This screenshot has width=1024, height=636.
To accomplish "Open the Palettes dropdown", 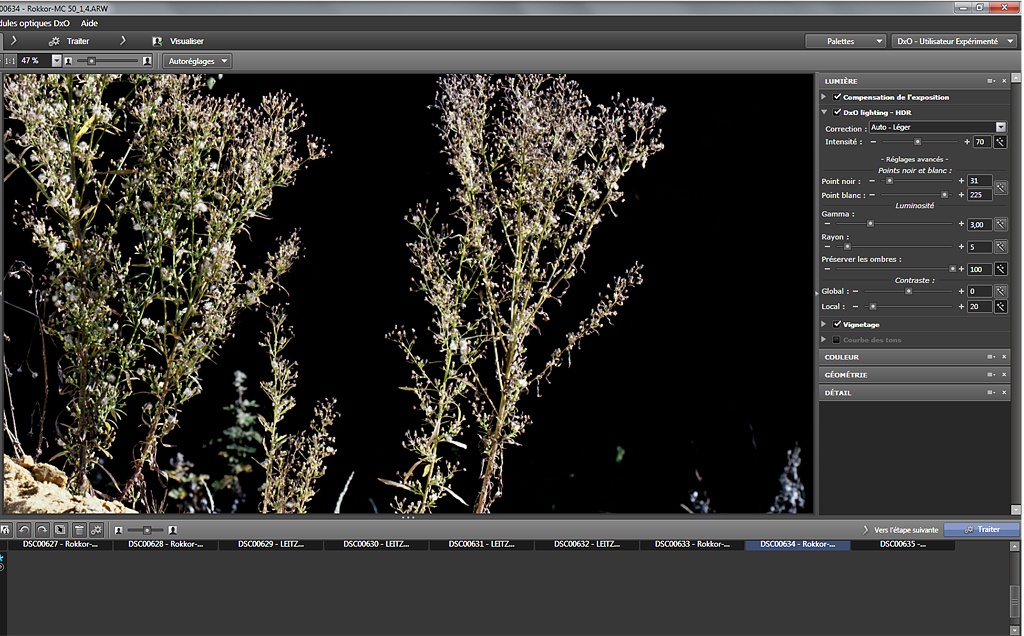I will coord(846,41).
